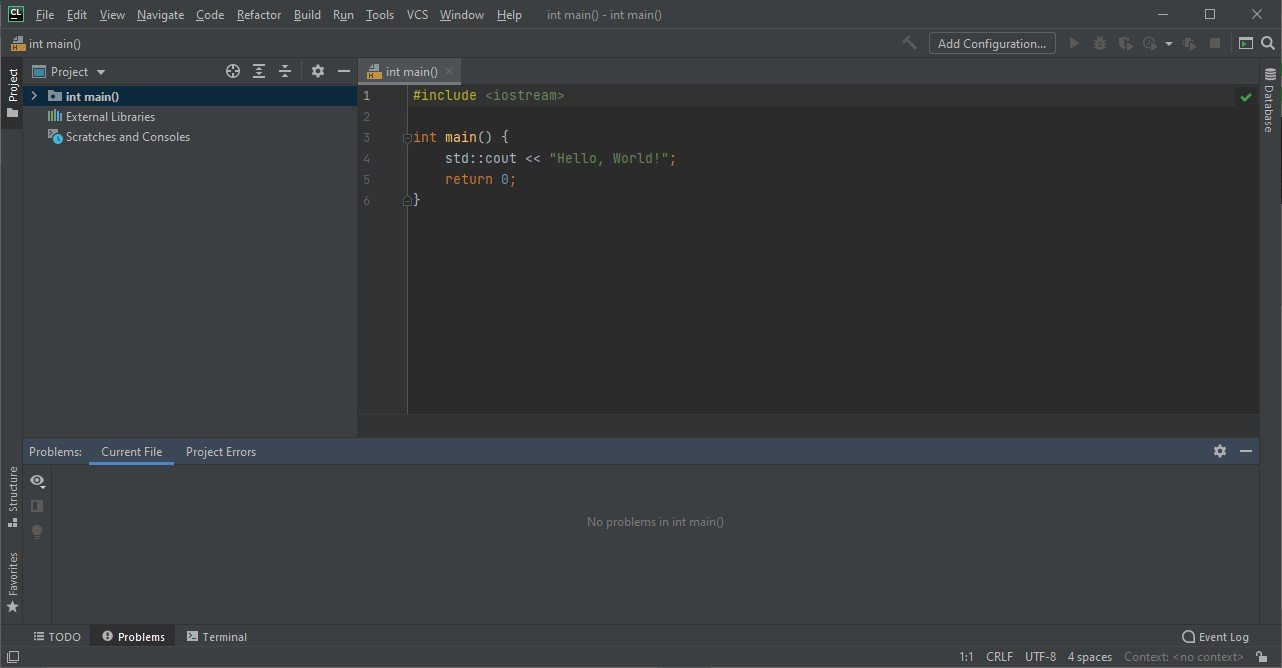Click the quick fix light bulb icon
1282x668 pixels.
[x=37, y=532]
